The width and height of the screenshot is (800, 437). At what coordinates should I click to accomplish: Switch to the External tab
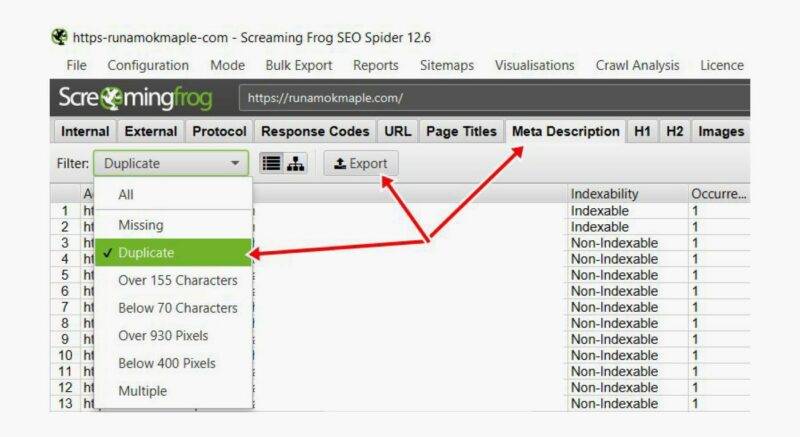151,132
